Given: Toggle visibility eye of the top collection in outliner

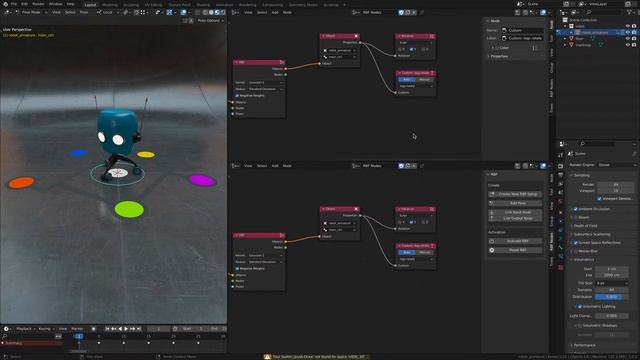Looking at the screenshot, I should [x=628, y=26].
